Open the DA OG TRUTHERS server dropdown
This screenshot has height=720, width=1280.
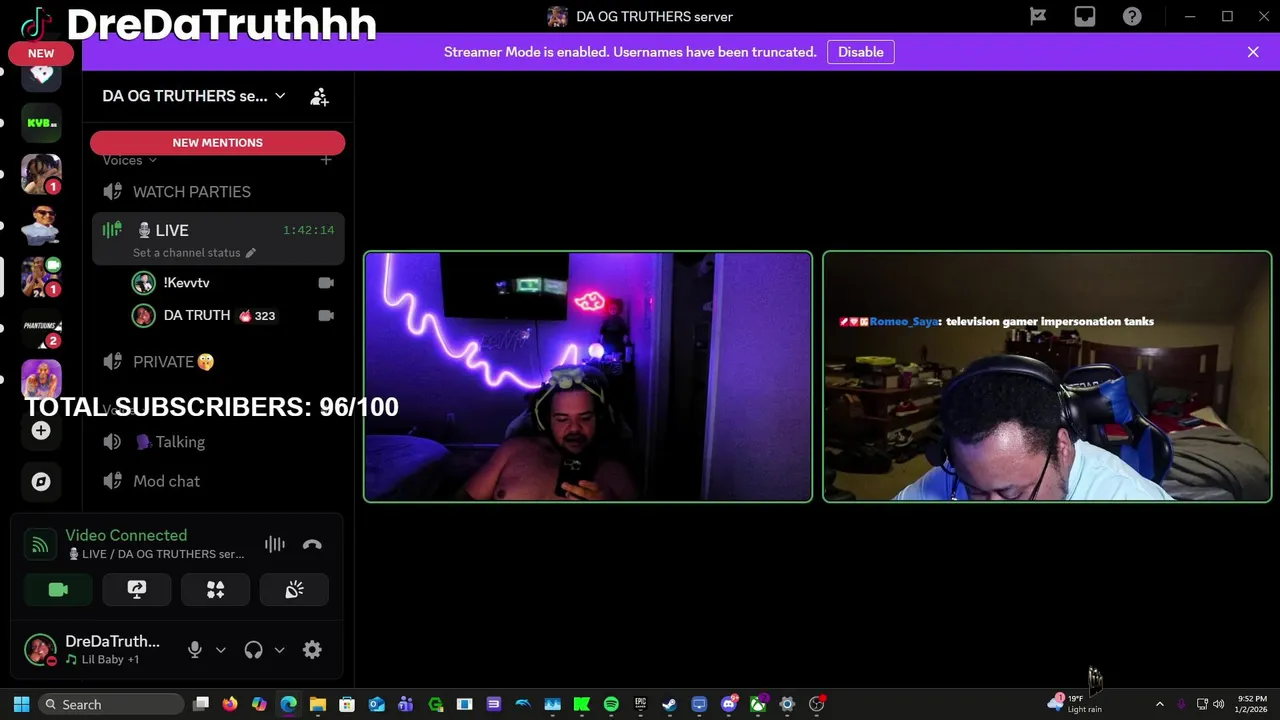194,96
